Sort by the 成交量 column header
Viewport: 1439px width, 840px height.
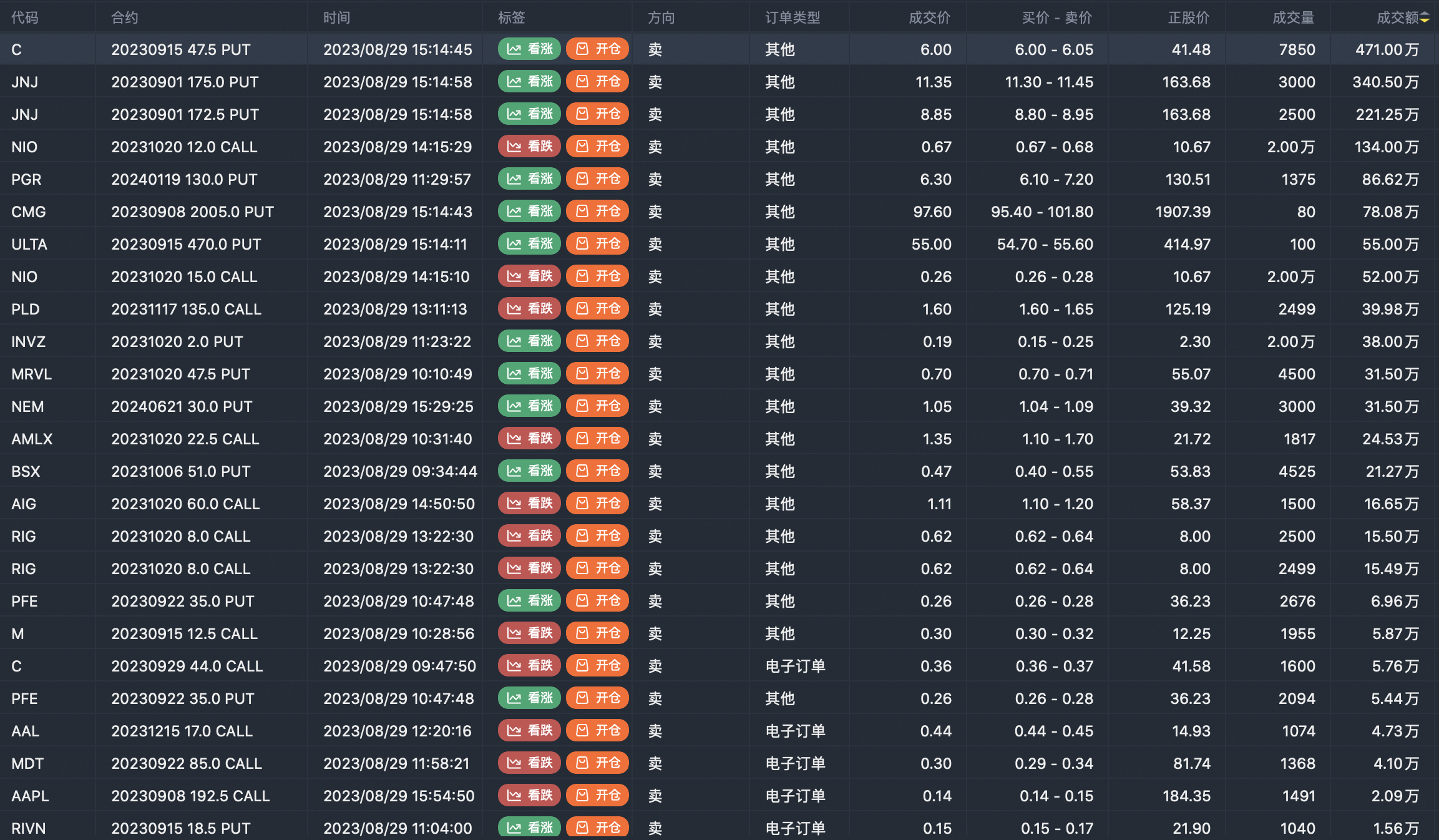click(1293, 17)
